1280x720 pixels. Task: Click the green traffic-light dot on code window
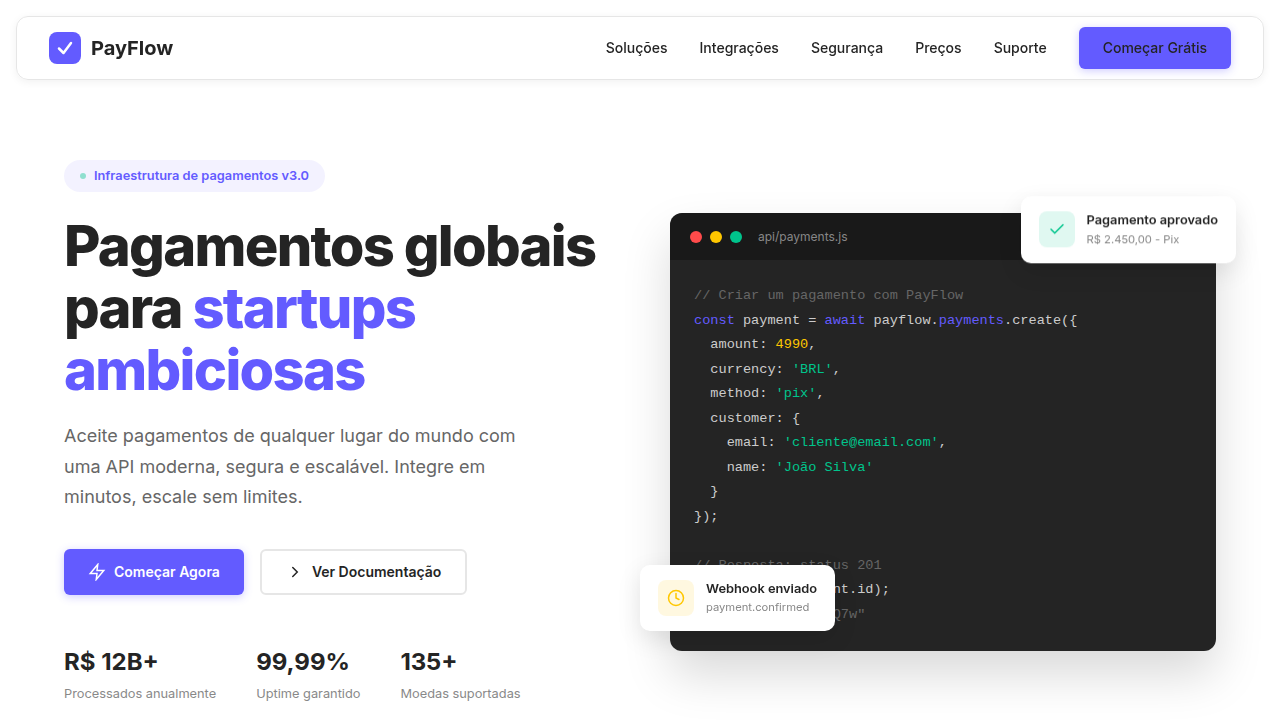(x=736, y=238)
